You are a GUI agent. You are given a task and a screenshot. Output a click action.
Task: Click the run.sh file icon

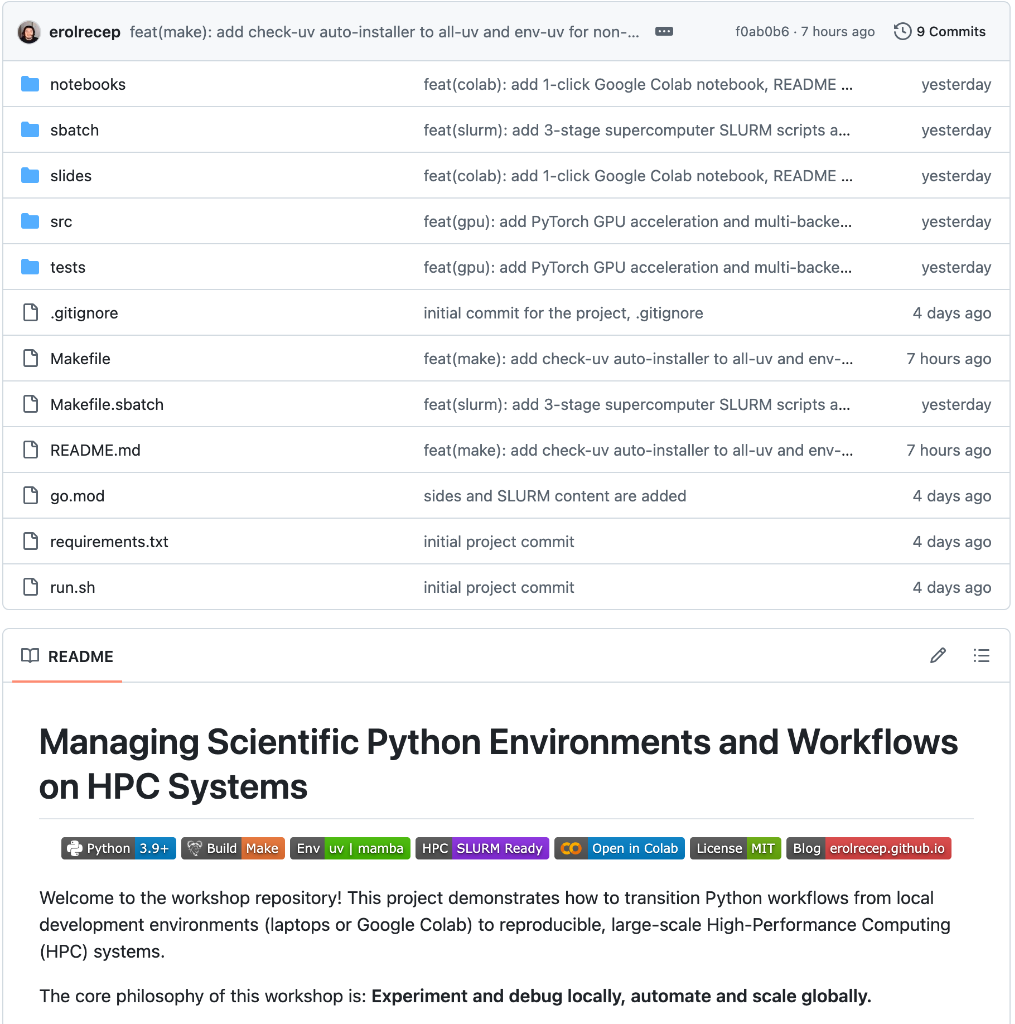(x=30, y=587)
